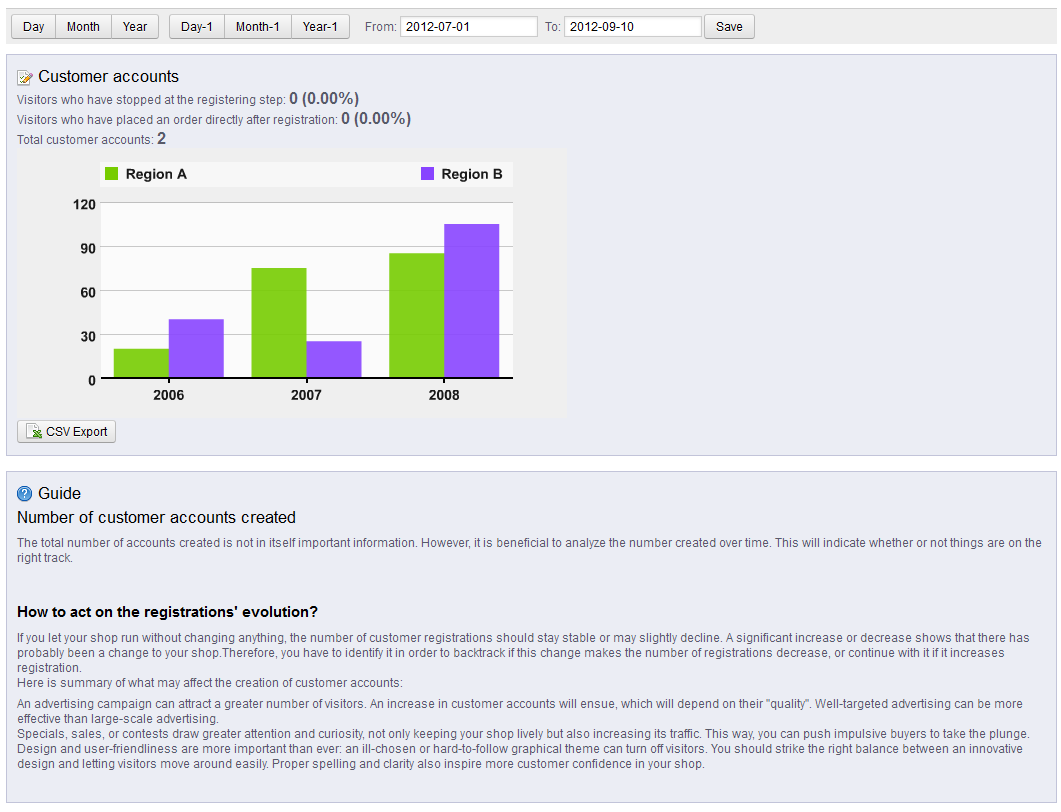Click the To date input field
1061x812 pixels.
[x=632, y=27]
